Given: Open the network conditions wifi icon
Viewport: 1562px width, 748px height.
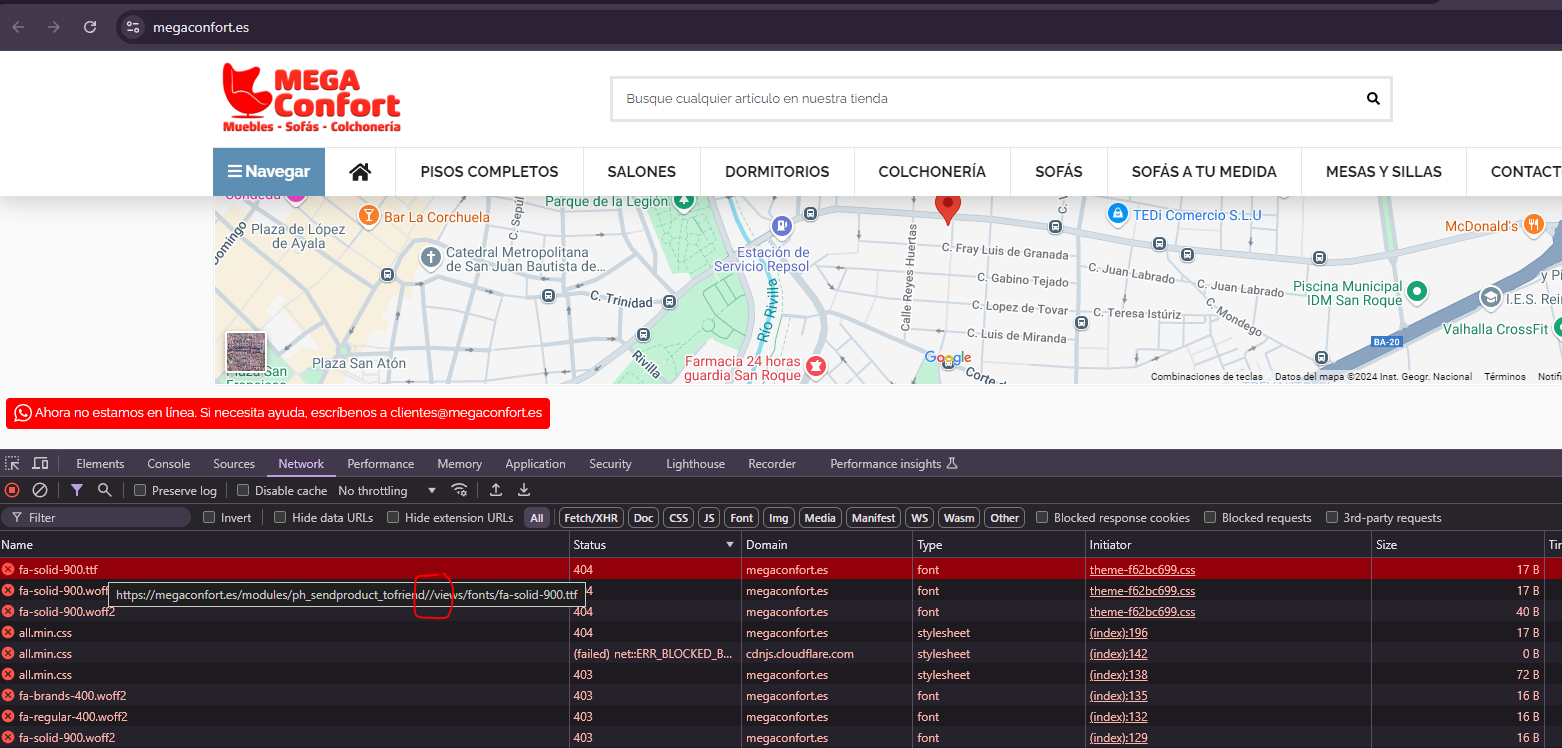Looking at the screenshot, I should click(x=460, y=490).
